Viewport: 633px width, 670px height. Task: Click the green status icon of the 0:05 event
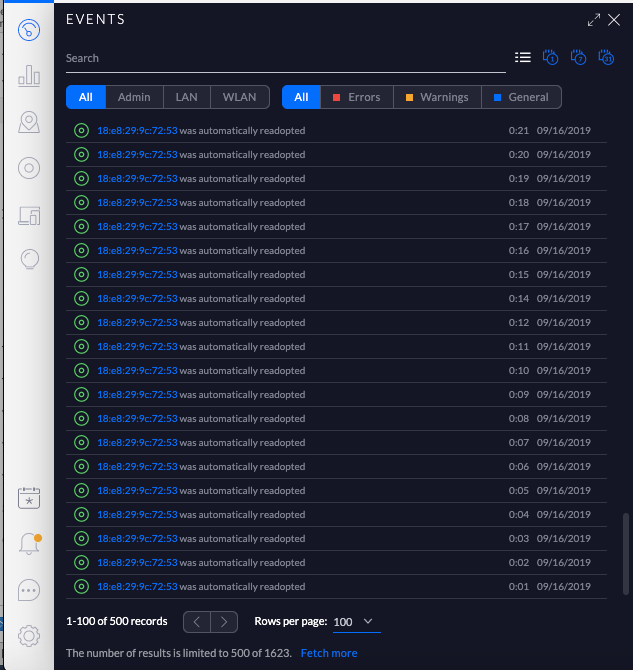click(x=81, y=490)
